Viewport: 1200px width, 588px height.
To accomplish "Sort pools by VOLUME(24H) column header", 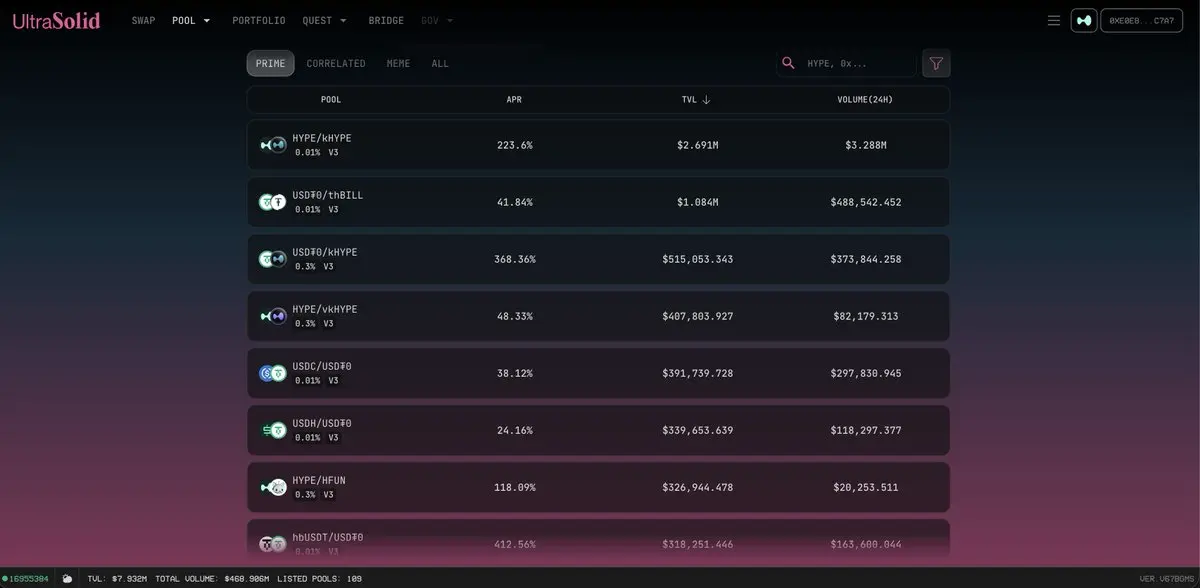I will pyautogui.click(x=865, y=100).
